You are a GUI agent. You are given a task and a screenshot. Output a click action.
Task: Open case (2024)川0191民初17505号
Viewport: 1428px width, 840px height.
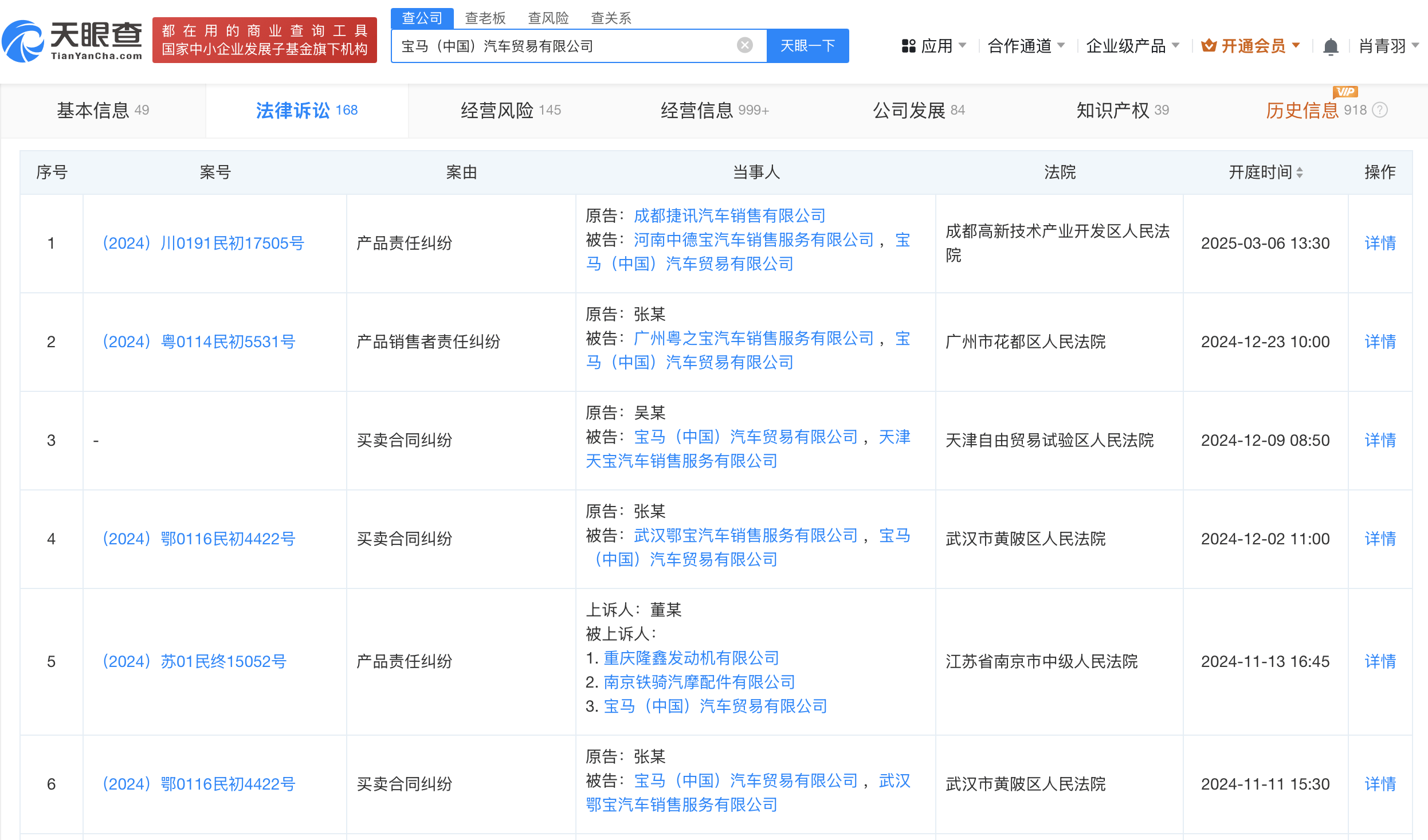(203, 243)
